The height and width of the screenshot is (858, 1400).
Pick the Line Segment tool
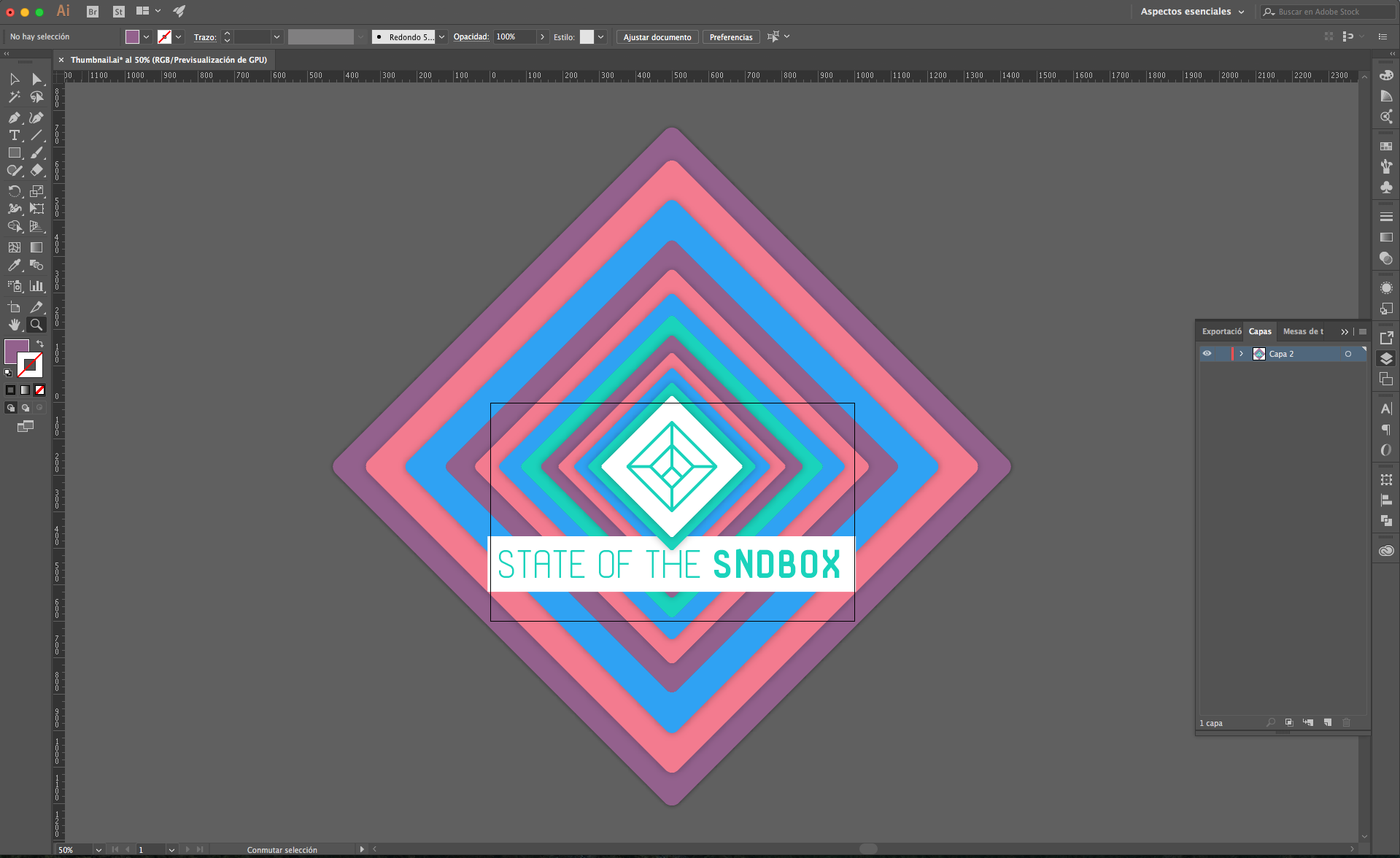[x=36, y=135]
